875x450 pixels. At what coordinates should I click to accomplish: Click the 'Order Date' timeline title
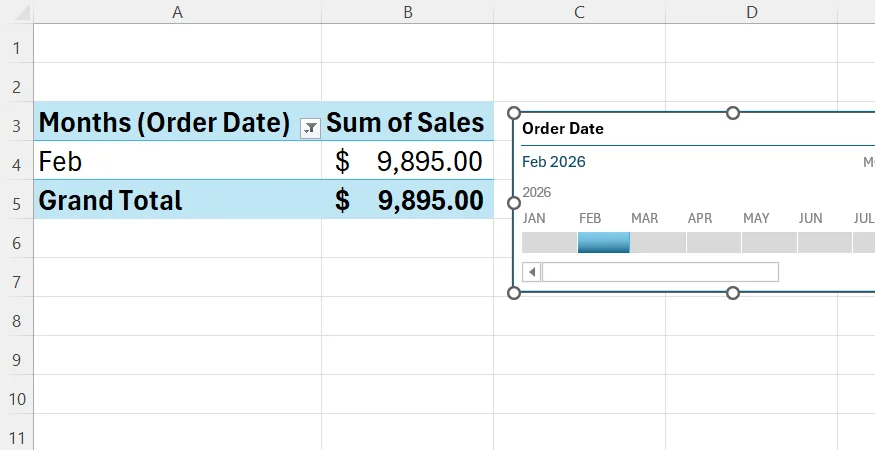tap(562, 128)
